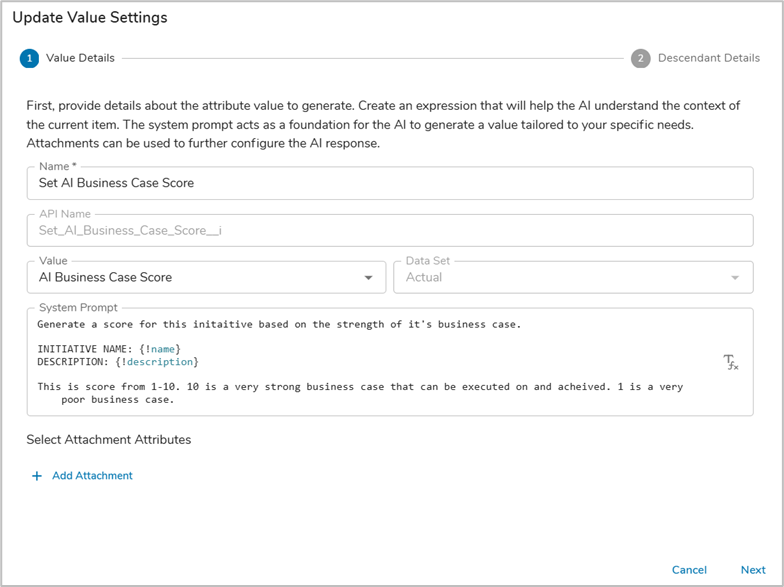Click the plus icon beside Add Attachment
The image size is (784, 587).
(37, 476)
